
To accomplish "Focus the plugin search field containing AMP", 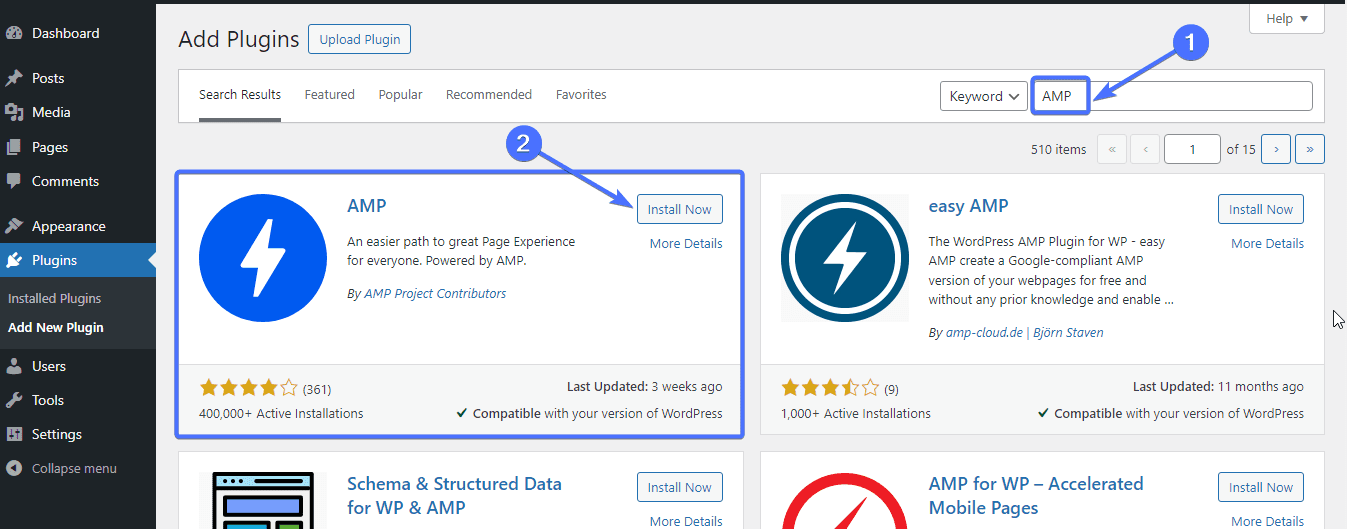I will click(x=1172, y=96).
